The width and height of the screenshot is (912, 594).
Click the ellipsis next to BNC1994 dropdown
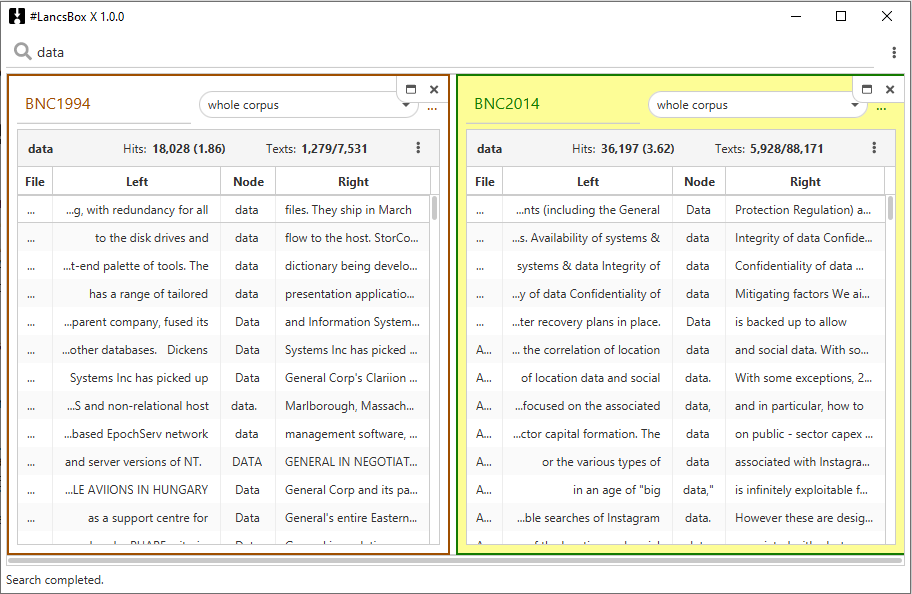[x=432, y=108]
